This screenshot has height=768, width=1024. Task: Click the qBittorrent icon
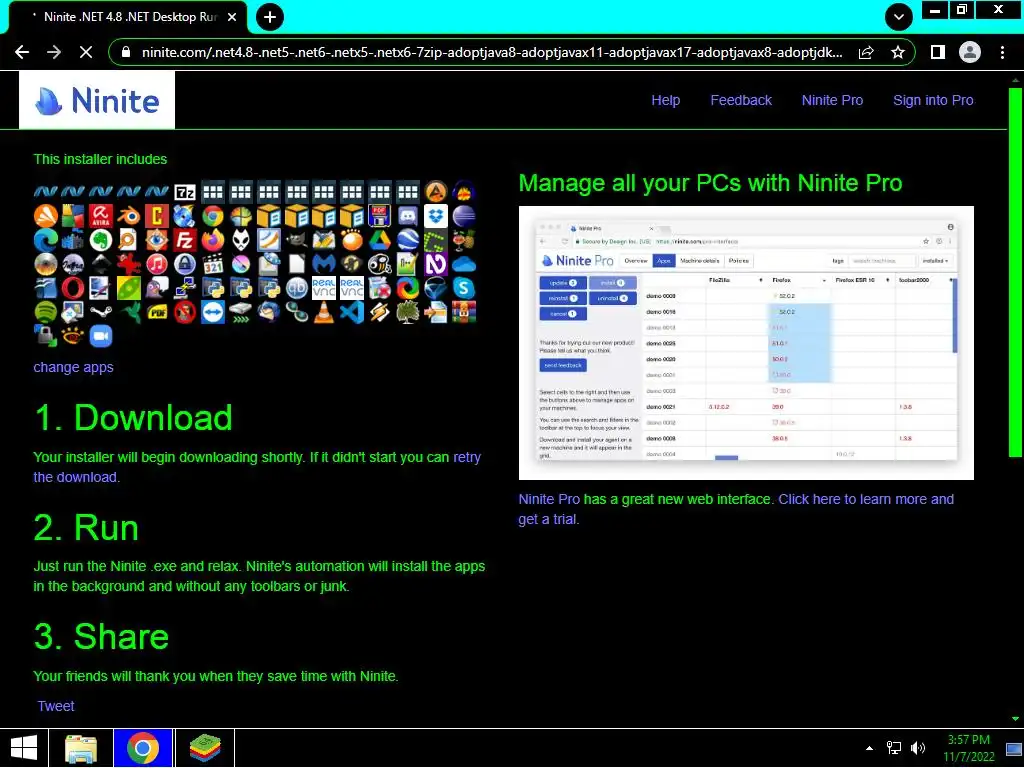point(296,288)
